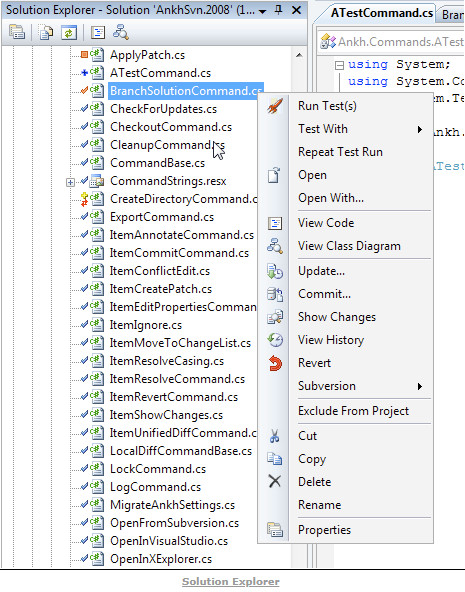
Task: Select MigrateAnkhSettings.cs in the tree
Action: tap(172, 505)
